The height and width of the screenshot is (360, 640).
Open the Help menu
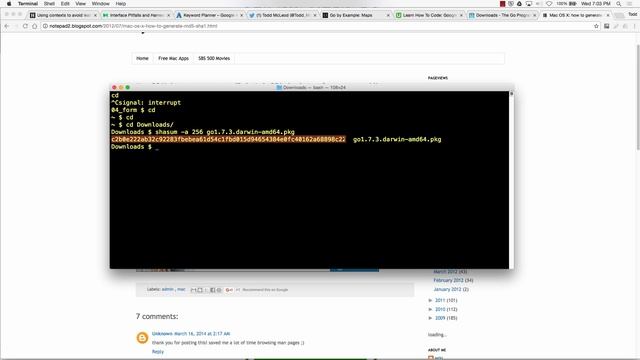click(x=121, y=4)
